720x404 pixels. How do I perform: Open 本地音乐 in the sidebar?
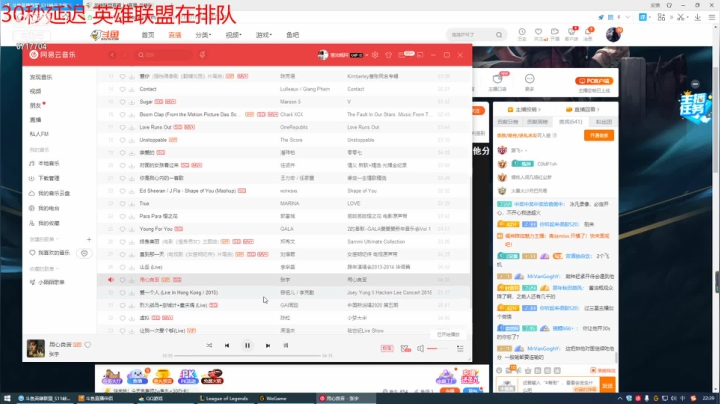(49, 163)
